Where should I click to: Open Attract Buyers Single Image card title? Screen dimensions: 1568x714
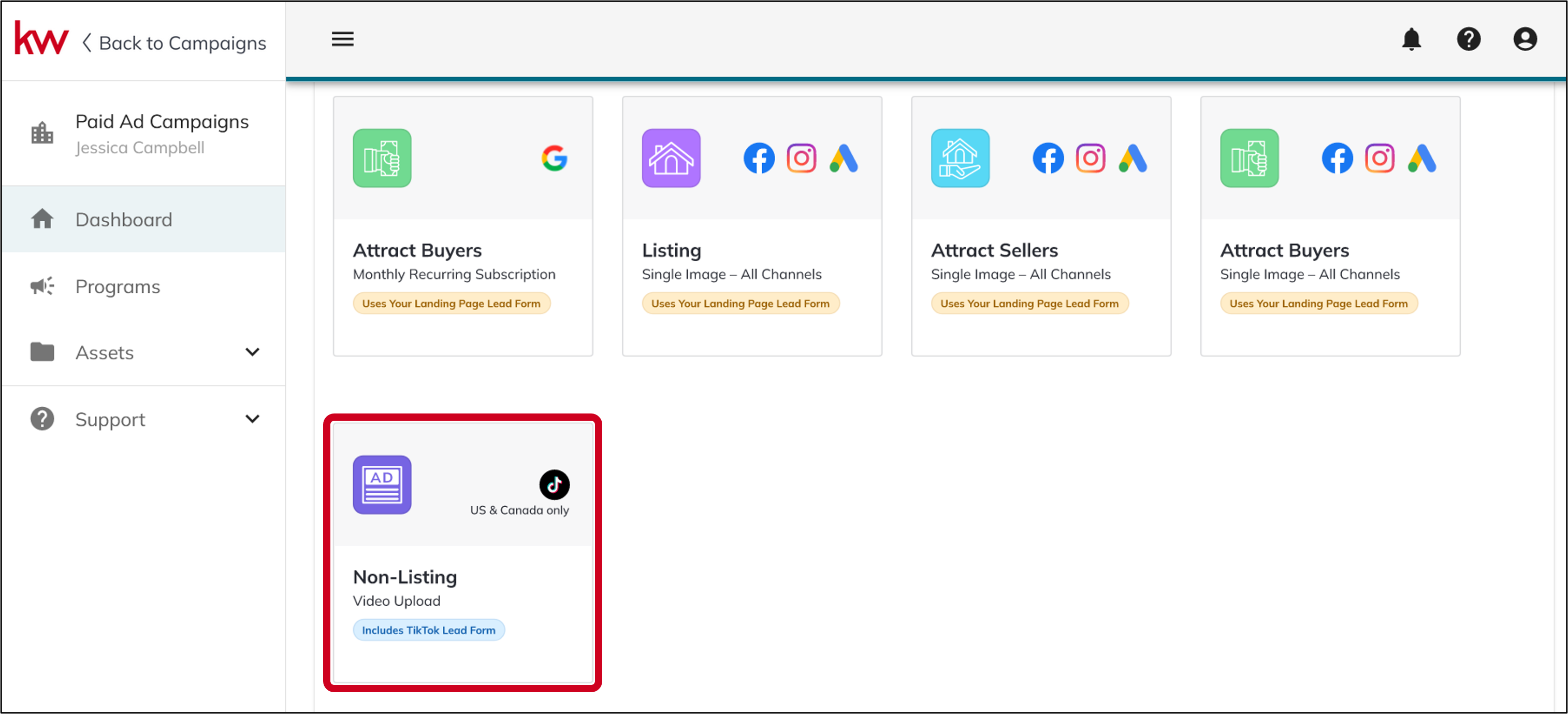point(1285,250)
